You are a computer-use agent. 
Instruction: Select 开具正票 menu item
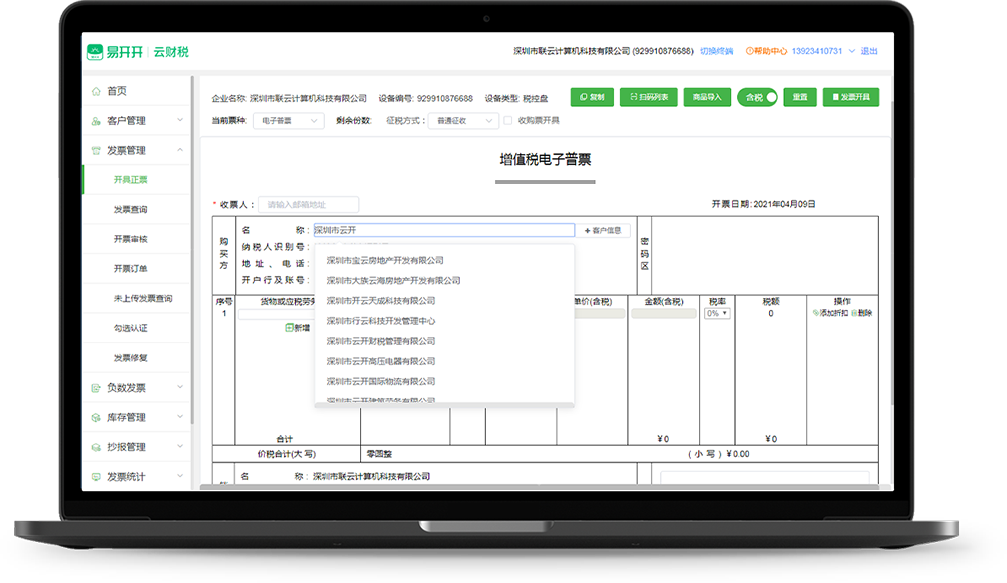pyautogui.click(x=136, y=180)
